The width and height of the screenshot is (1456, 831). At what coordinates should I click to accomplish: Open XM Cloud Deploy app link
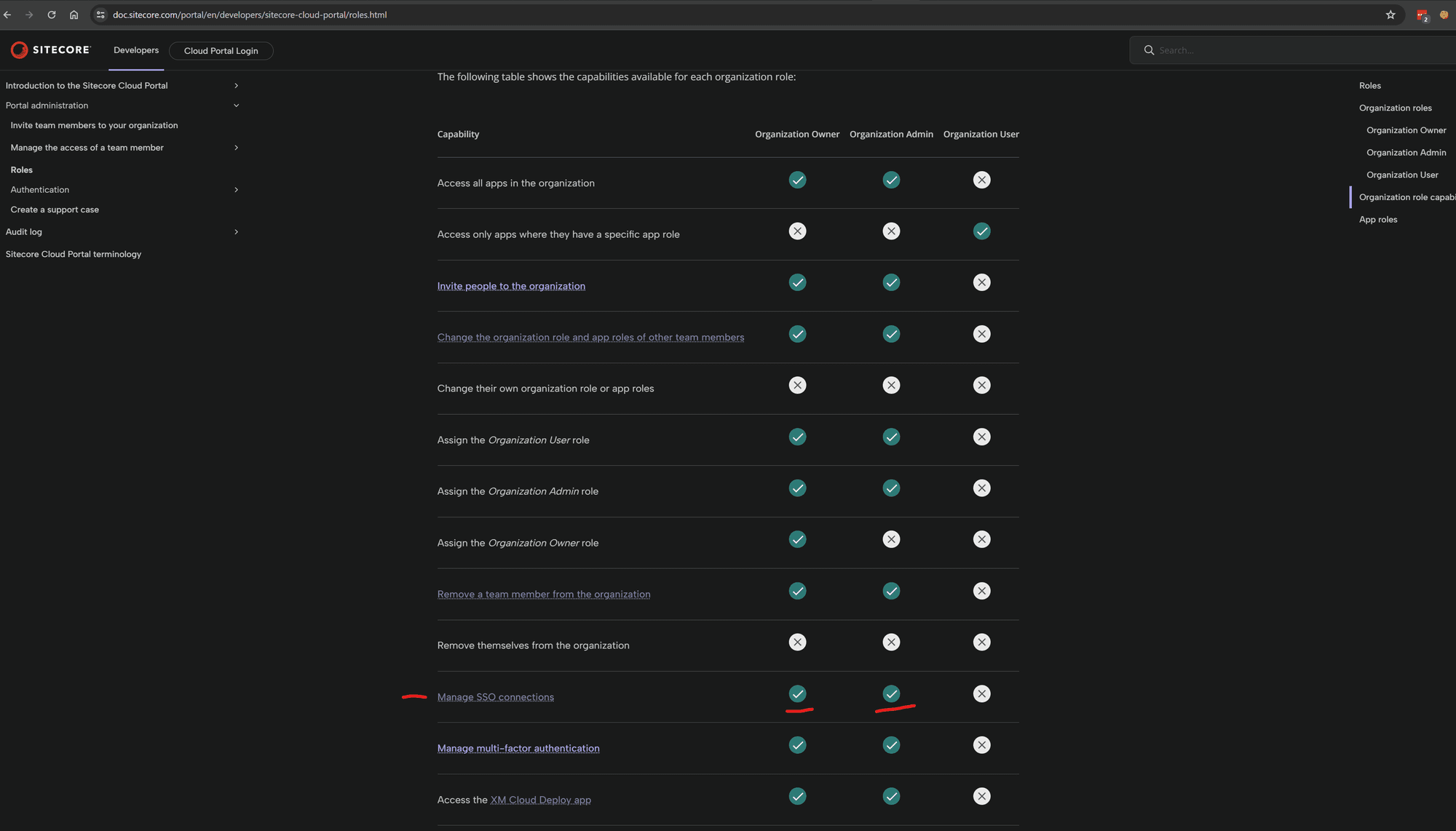(x=540, y=800)
